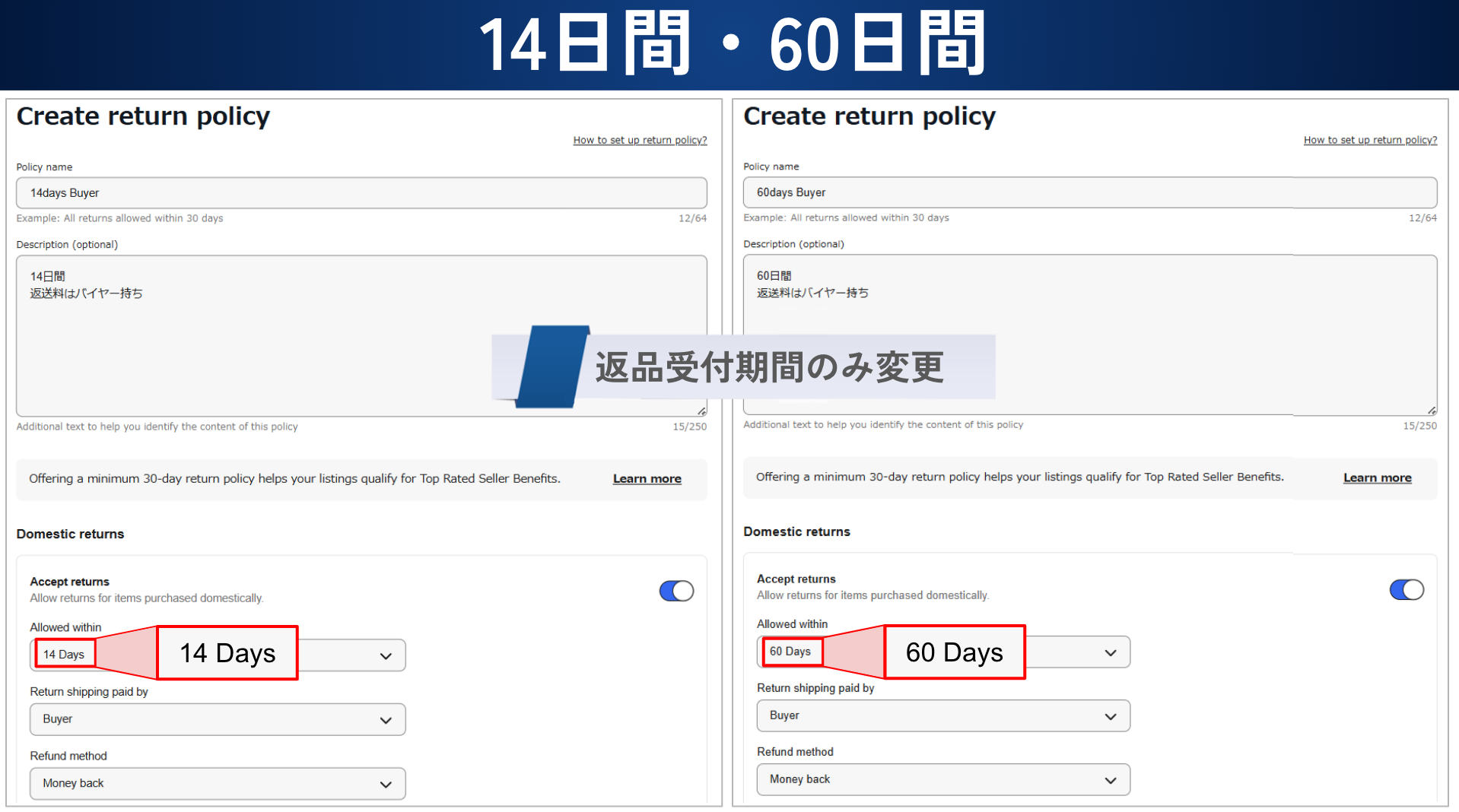The width and height of the screenshot is (1459, 812).
Task: Toggle Accept returns switch in 14days policy
Action: pyautogui.click(x=676, y=591)
